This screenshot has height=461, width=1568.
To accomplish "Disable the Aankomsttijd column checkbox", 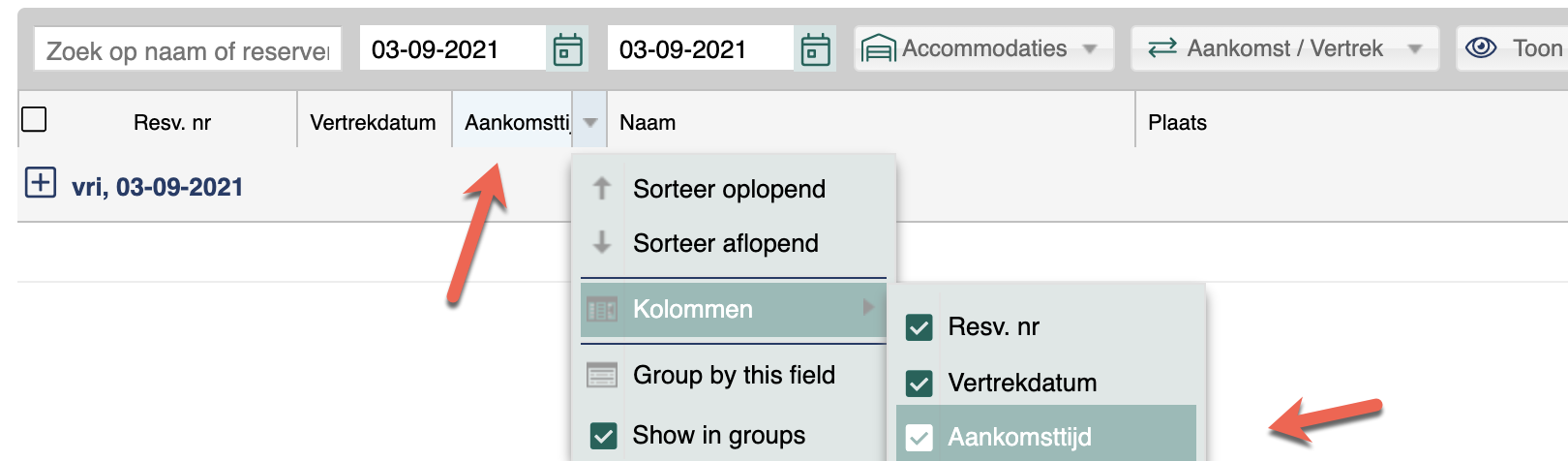I will point(919,438).
